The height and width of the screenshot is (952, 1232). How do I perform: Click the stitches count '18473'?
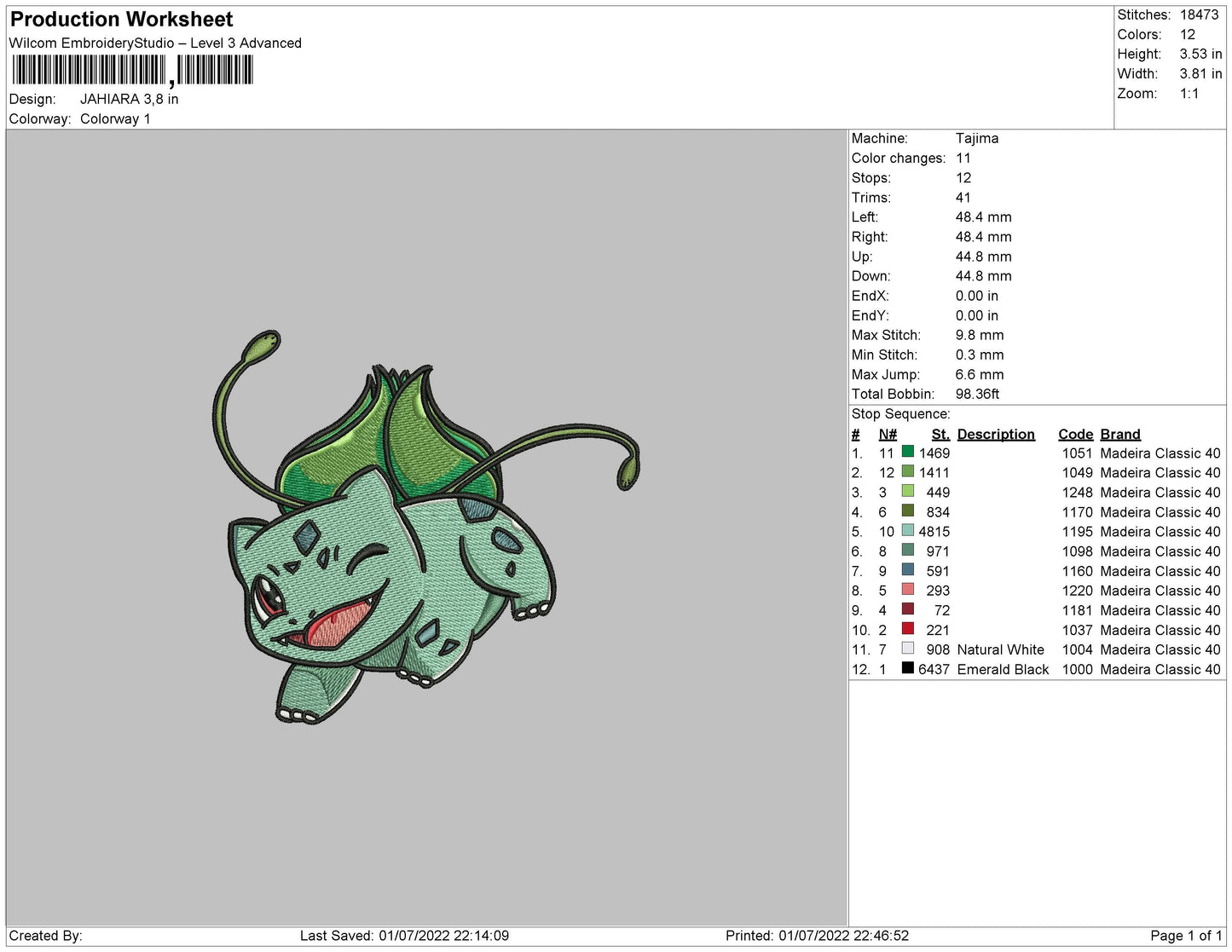point(1200,14)
